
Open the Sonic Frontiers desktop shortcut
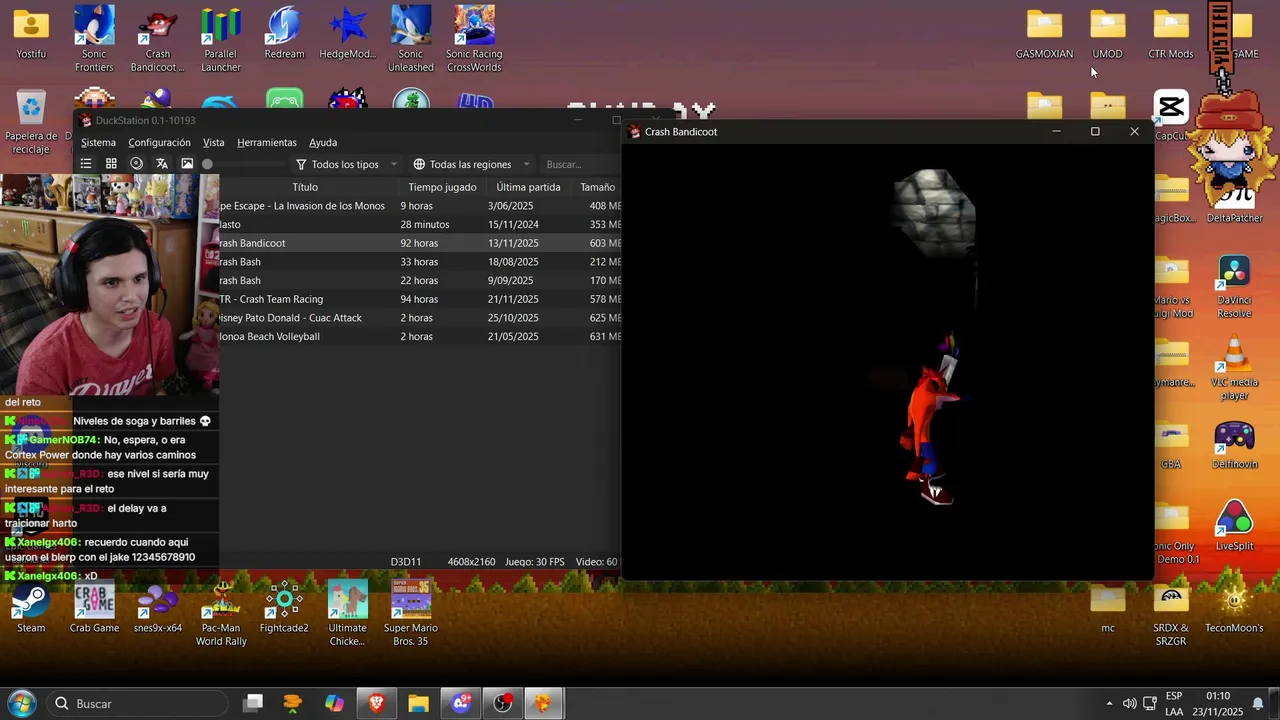94,39
